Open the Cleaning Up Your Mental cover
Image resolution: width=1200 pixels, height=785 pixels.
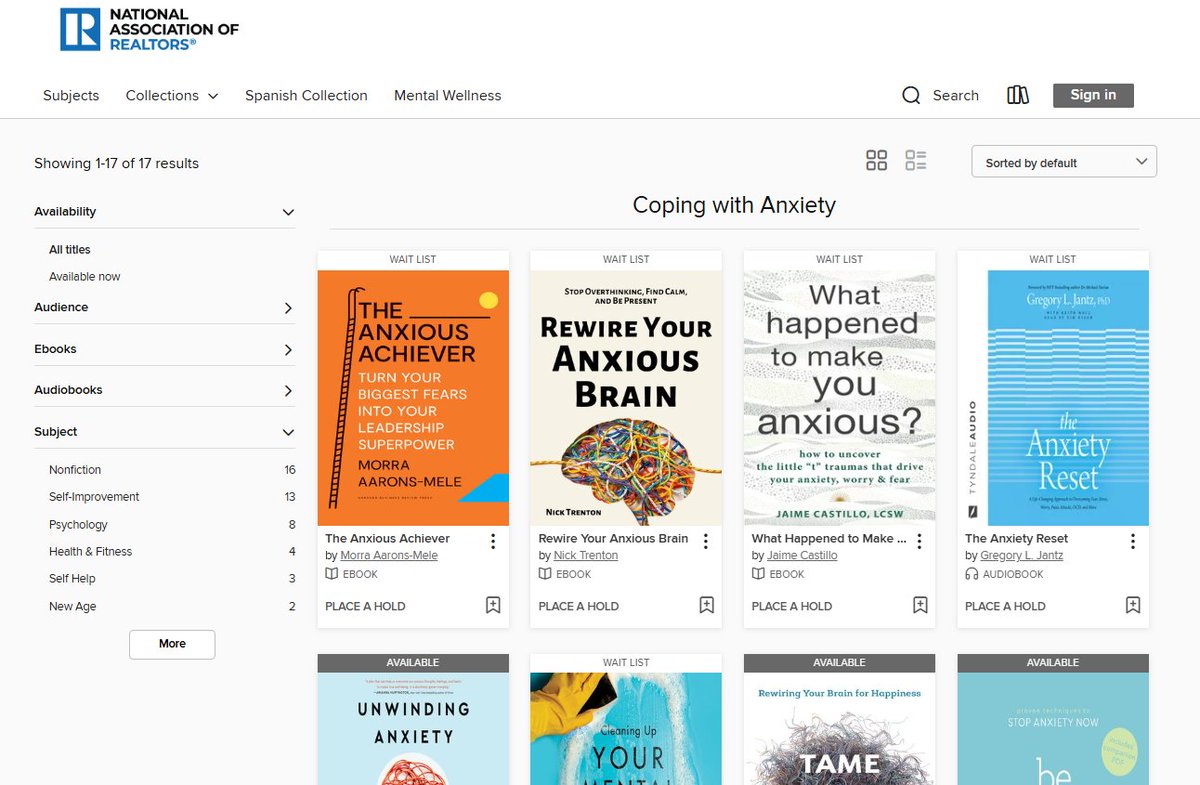(626, 728)
